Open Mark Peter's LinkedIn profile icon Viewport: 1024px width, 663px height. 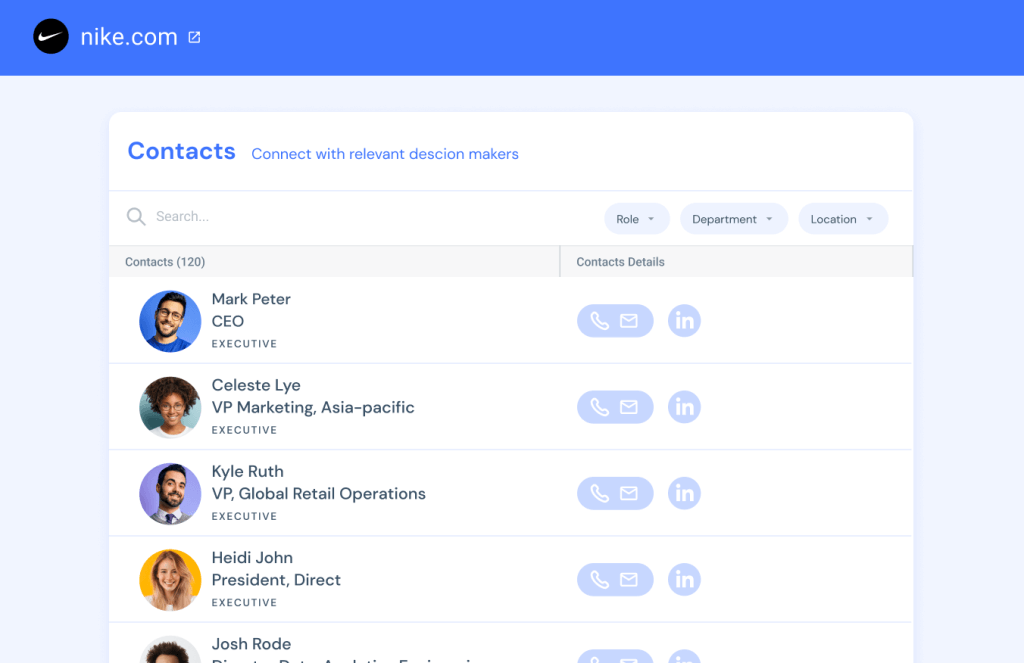click(684, 321)
